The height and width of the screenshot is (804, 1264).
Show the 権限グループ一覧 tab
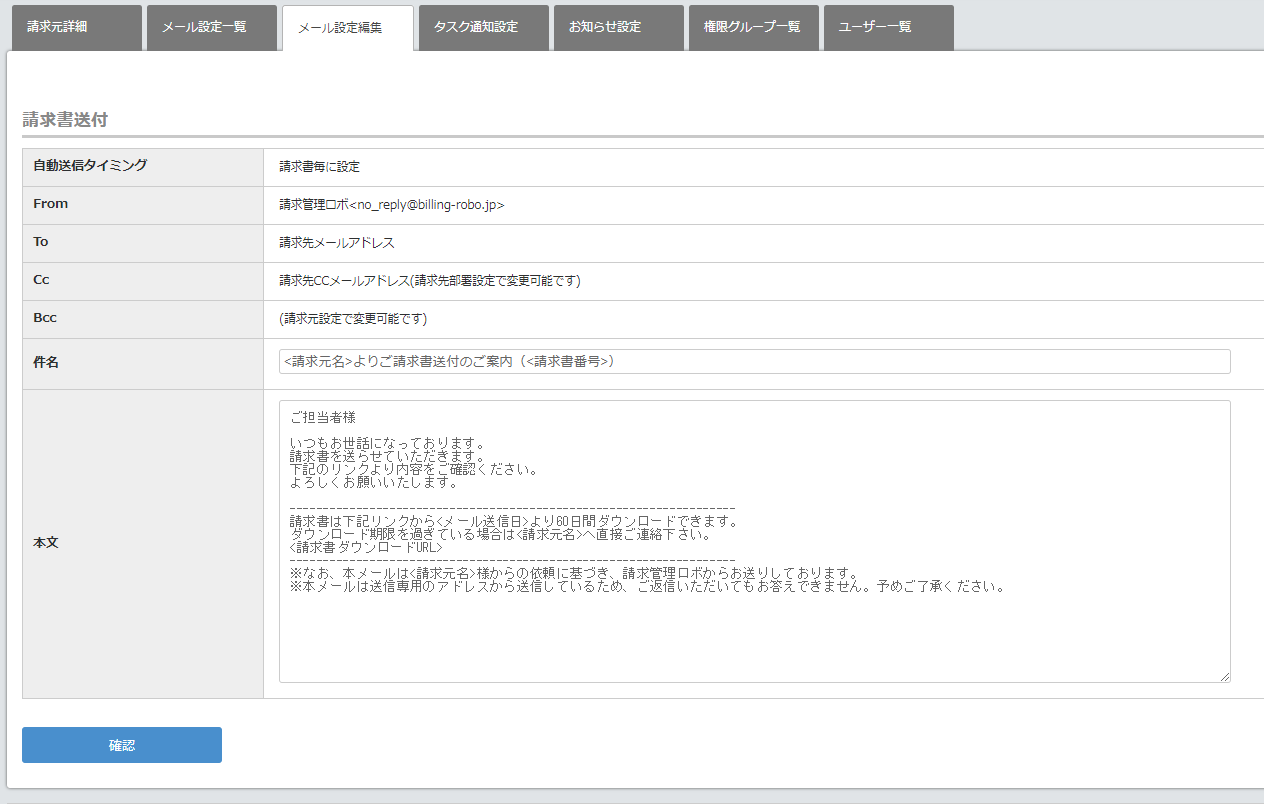tap(753, 27)
